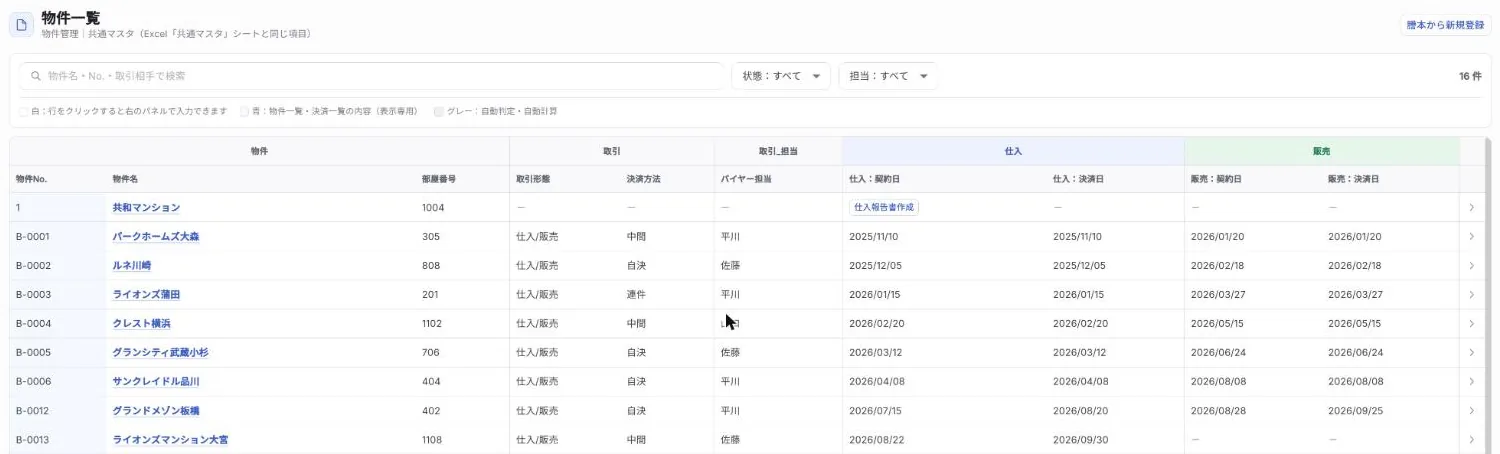Click the magnifier icon in the search box
Image resolution: width=1500 pixels, height=454 pixels.
click(x=36, y=76)
